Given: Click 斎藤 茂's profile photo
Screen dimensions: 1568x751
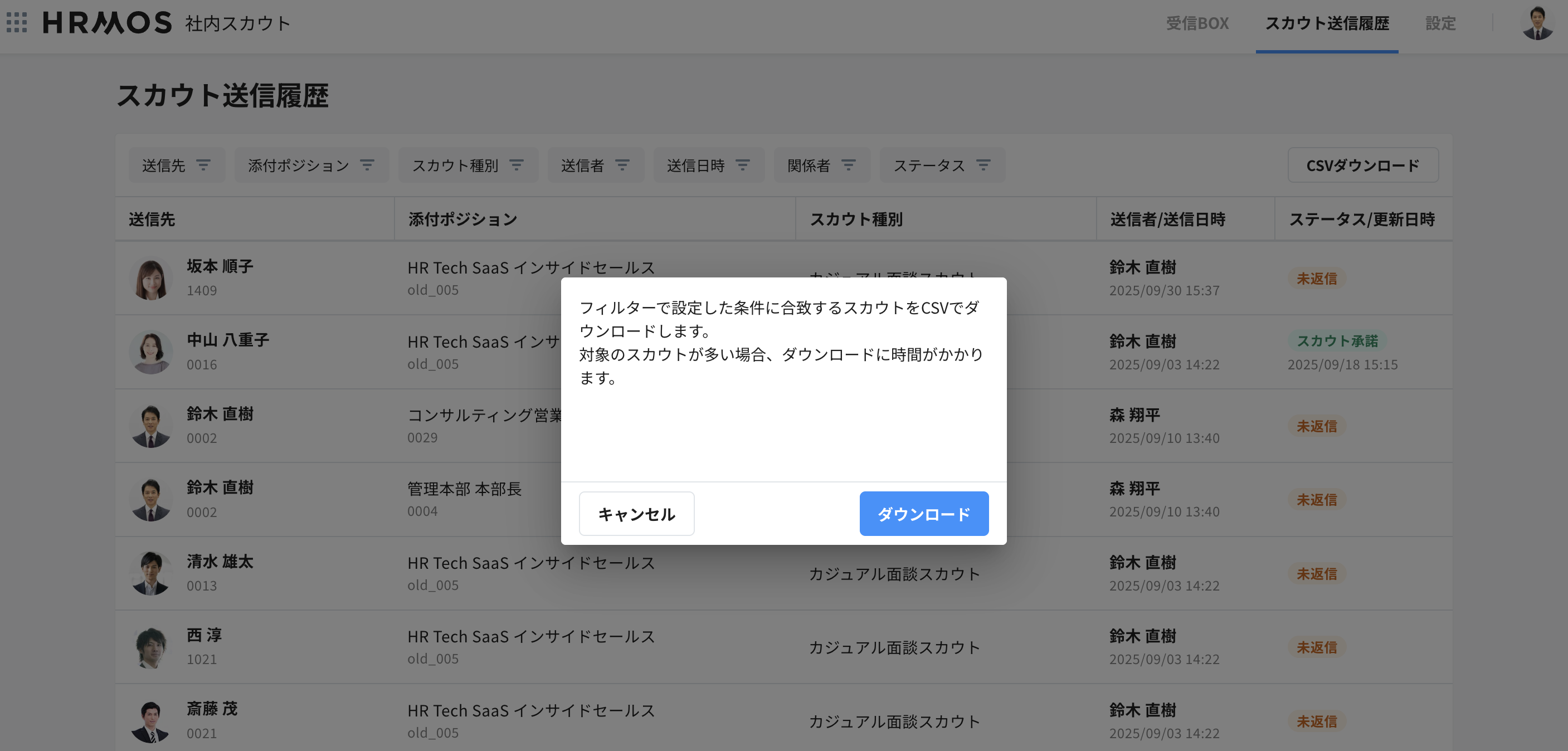Looking at the screenshot, I should click(x=151, y=721).
